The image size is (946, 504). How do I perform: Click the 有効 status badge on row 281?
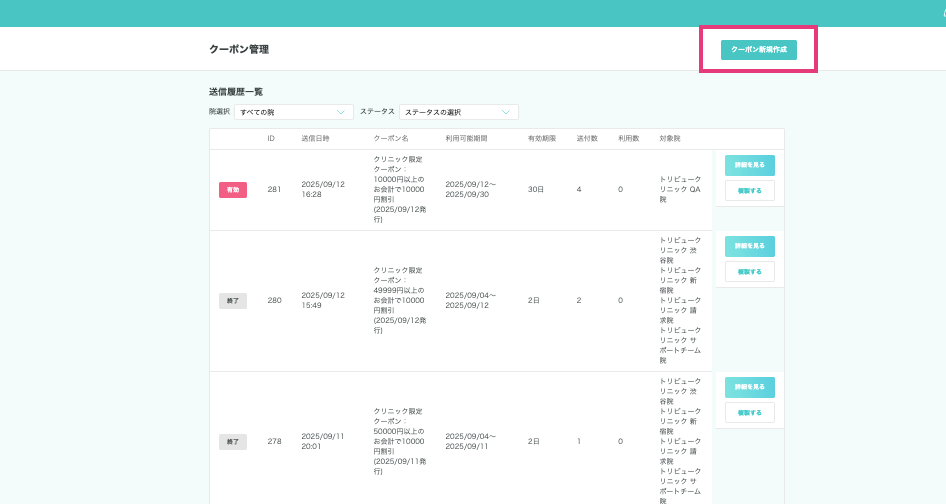pos(232,190)
